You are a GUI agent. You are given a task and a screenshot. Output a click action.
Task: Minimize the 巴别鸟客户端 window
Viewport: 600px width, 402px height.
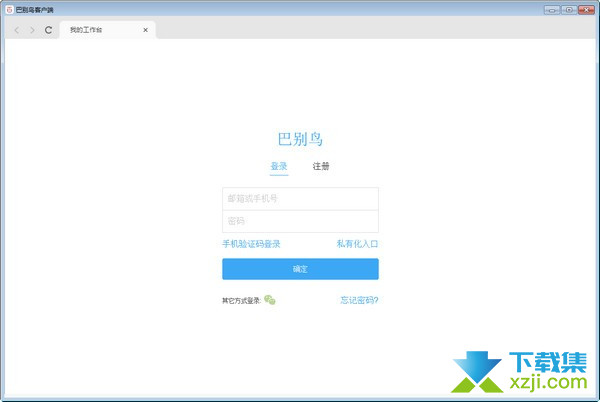click(x=552, y=10)
